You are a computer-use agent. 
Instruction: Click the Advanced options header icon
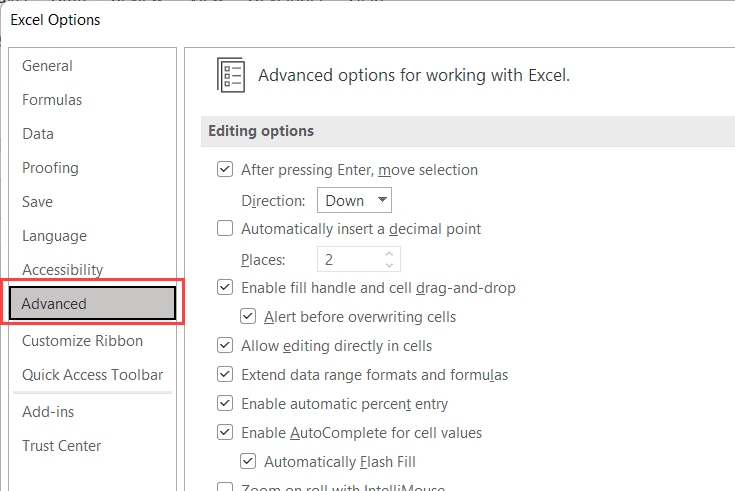(x=231, y=75)
